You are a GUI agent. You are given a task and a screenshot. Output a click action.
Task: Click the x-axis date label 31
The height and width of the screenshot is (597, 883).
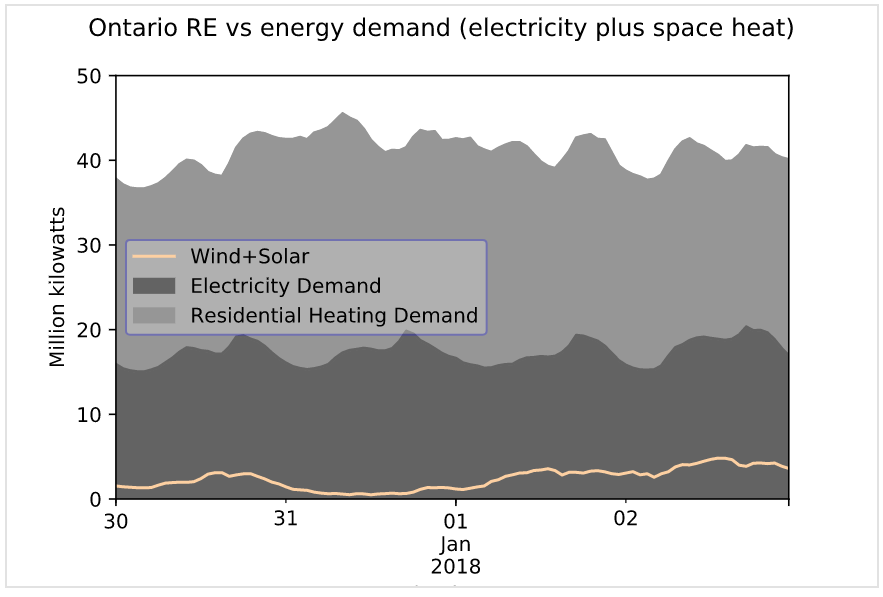point(286,521)
